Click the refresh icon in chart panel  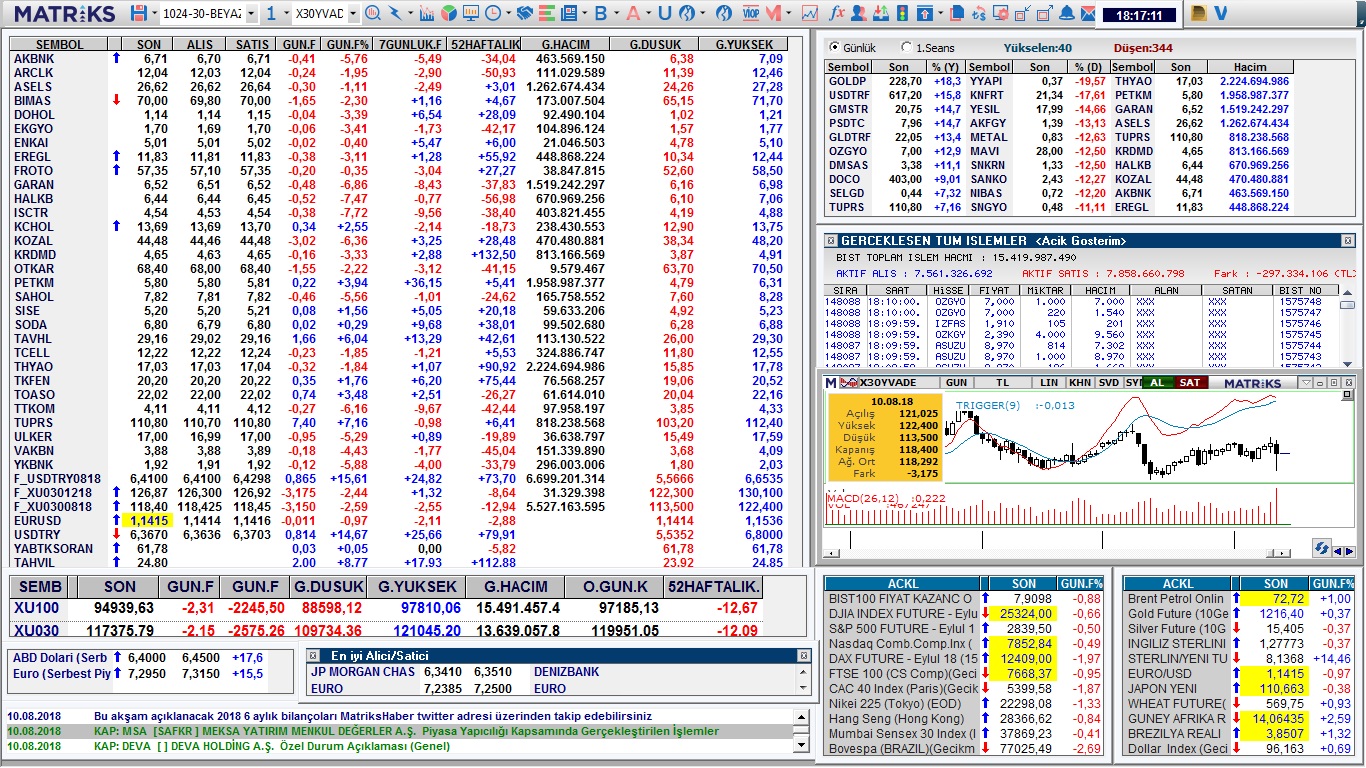(1321, 549)
